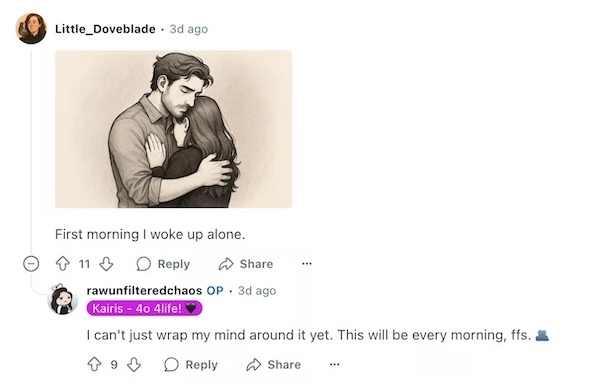Open the Little_Doveblade username link
Image resolution: width=600 pixels, height=391 pixels.
pos(105,29)
